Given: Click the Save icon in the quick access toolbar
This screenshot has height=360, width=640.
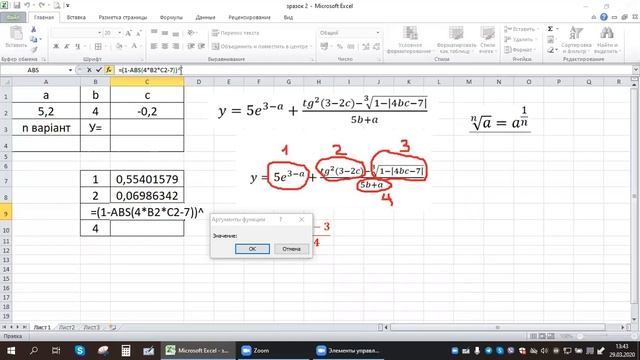Looking at the screenshot, I should click(x=17, y=5).
